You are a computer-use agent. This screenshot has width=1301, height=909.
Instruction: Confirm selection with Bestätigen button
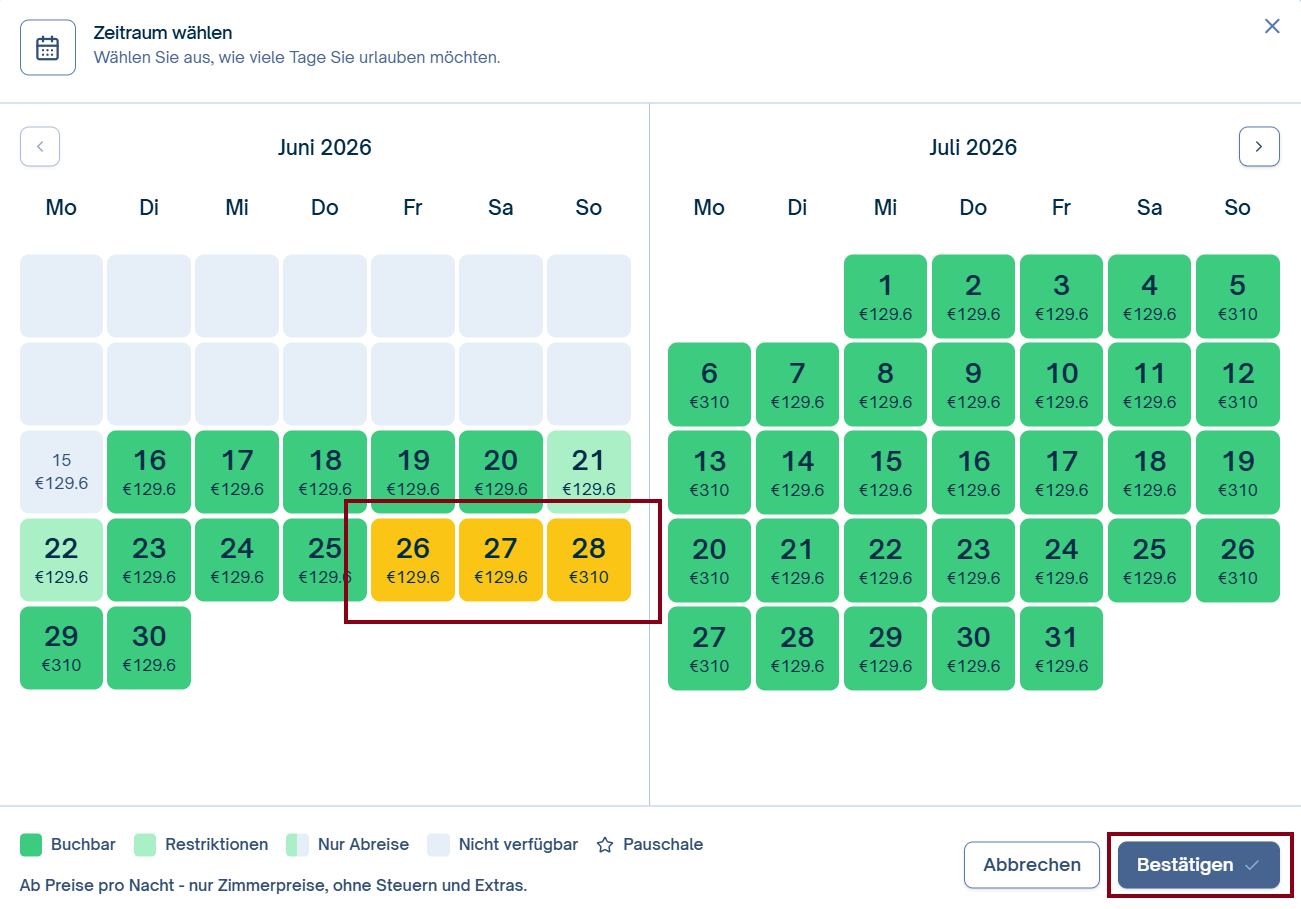(1199, 865)
